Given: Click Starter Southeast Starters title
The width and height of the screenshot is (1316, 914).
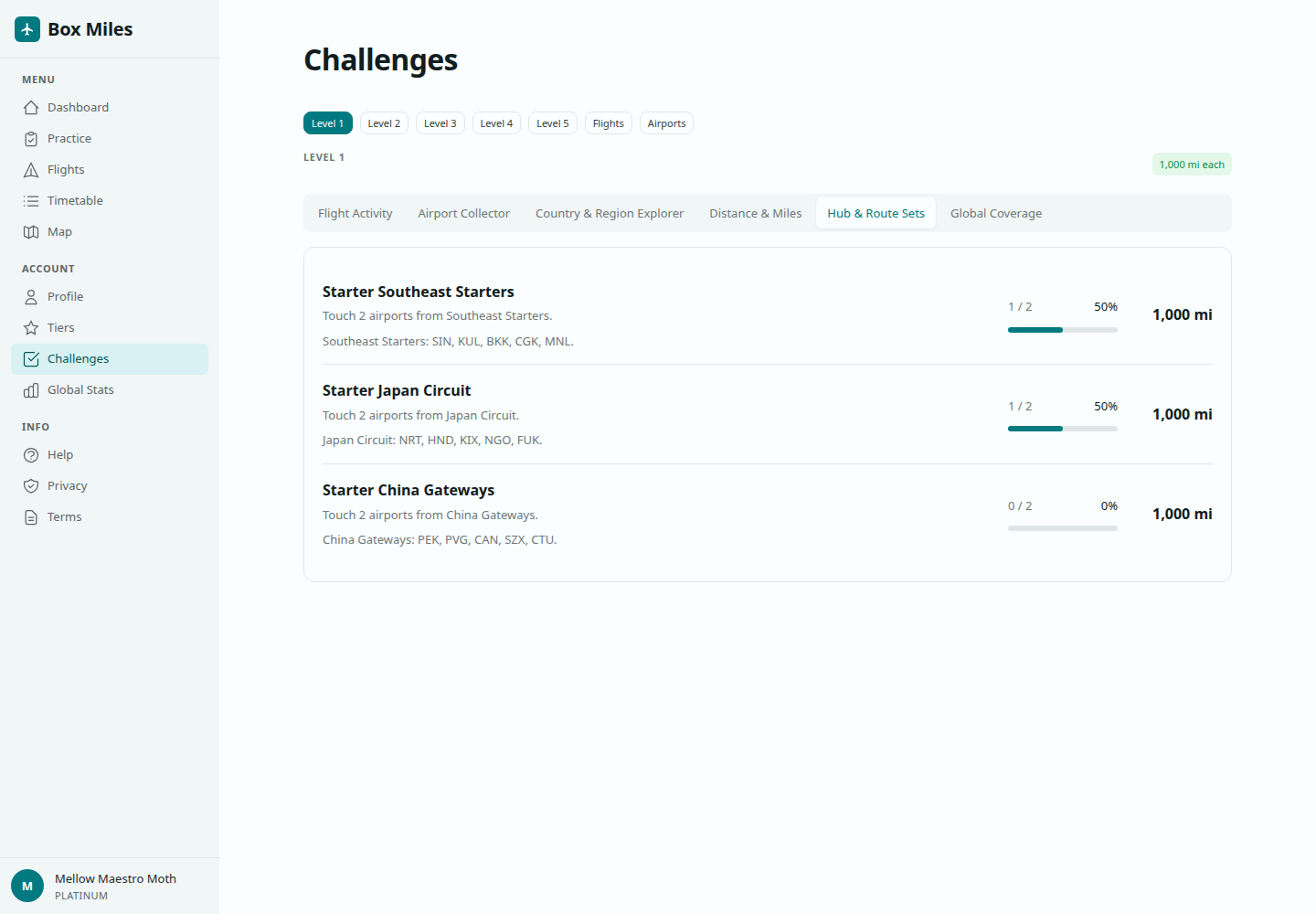Looking at the screenshot, I should [419, 292].
